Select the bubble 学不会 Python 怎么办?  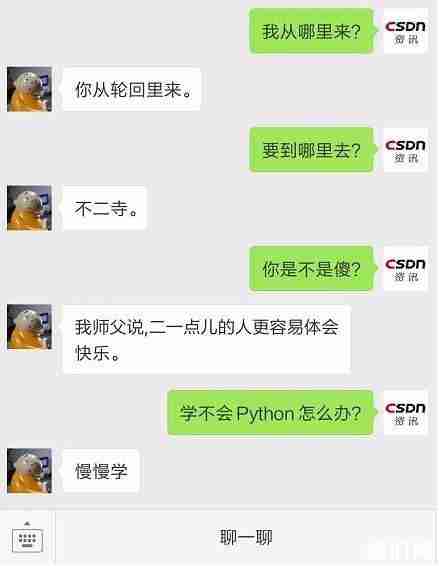tap(271, 413)
